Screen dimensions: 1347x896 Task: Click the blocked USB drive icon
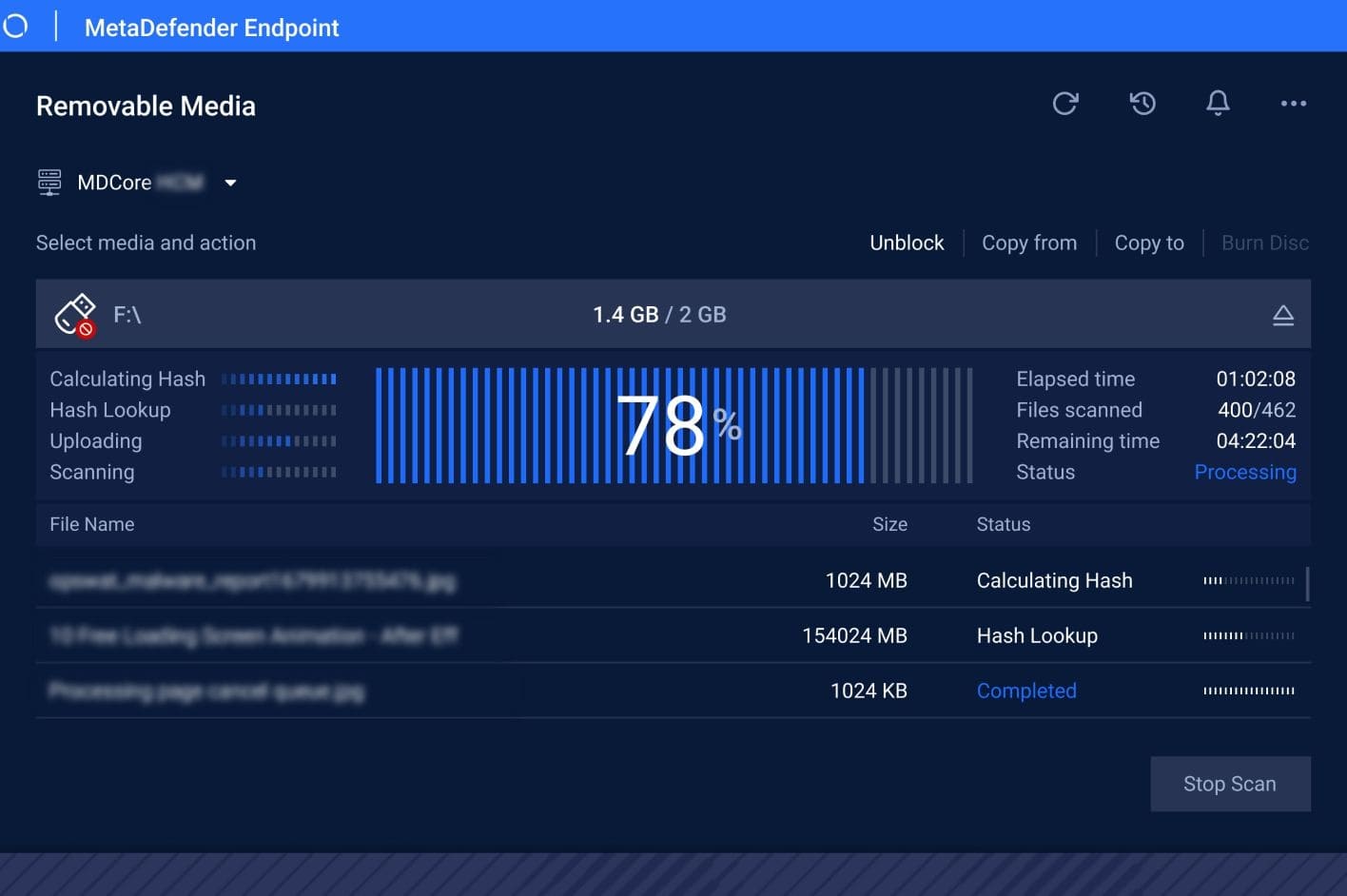click(x=75, y=314)
